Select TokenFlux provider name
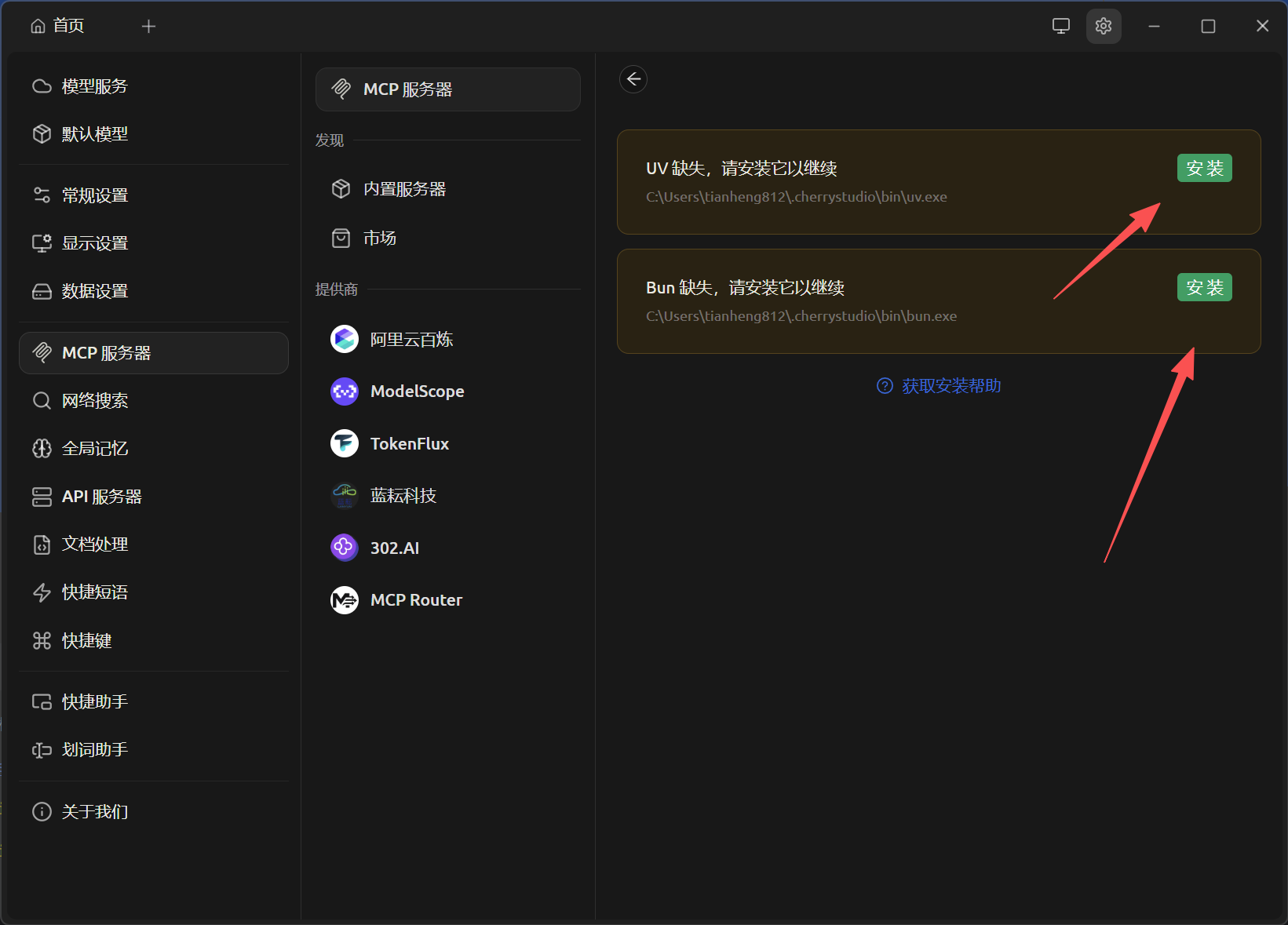 [410, 444]
